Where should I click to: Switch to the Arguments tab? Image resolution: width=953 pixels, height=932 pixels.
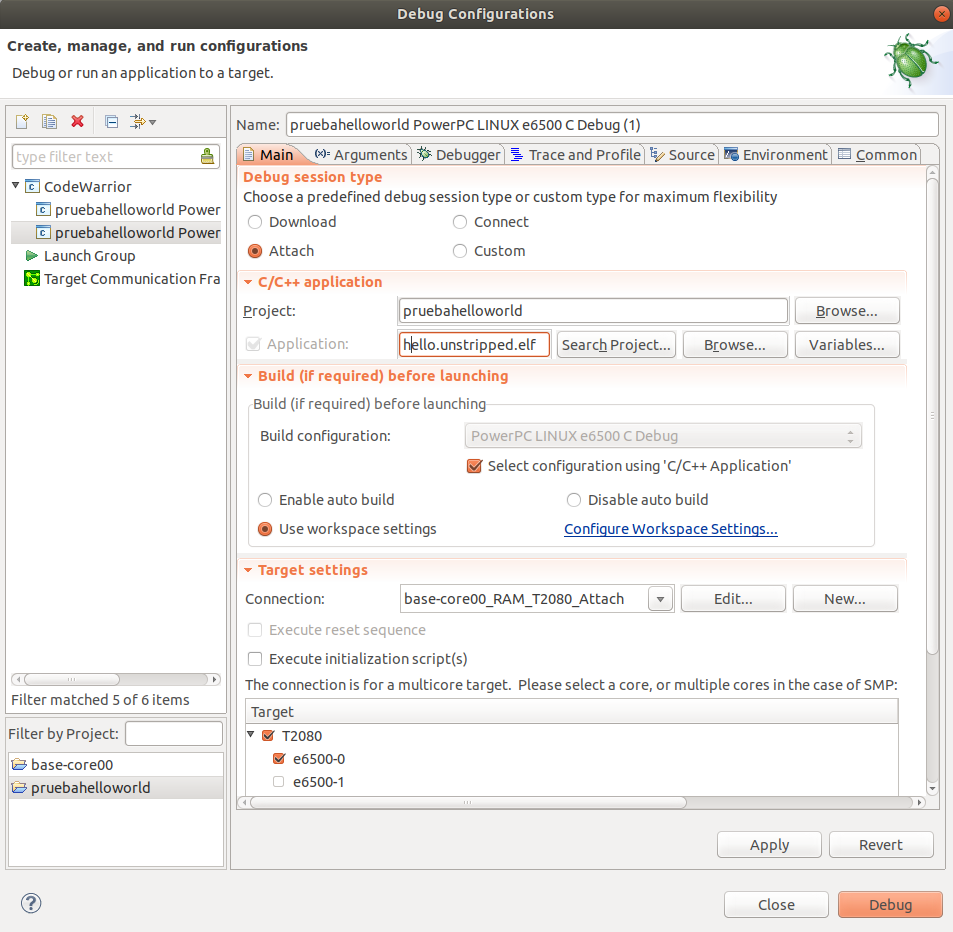(x=361, y=155)
